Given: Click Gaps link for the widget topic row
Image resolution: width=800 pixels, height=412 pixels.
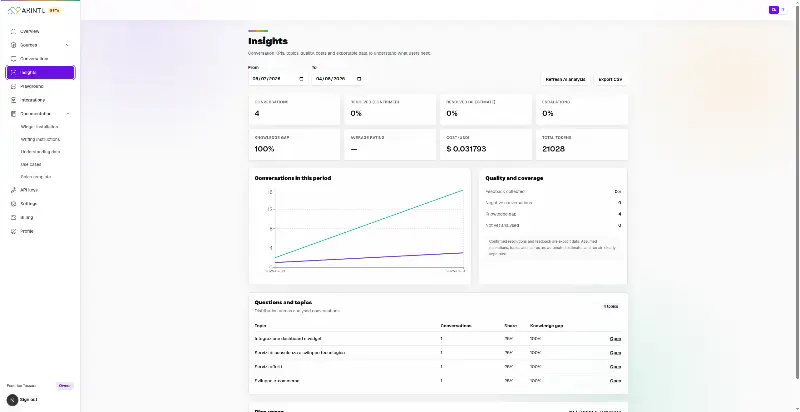Looking at the screenshot, I should tap(615, 339).
